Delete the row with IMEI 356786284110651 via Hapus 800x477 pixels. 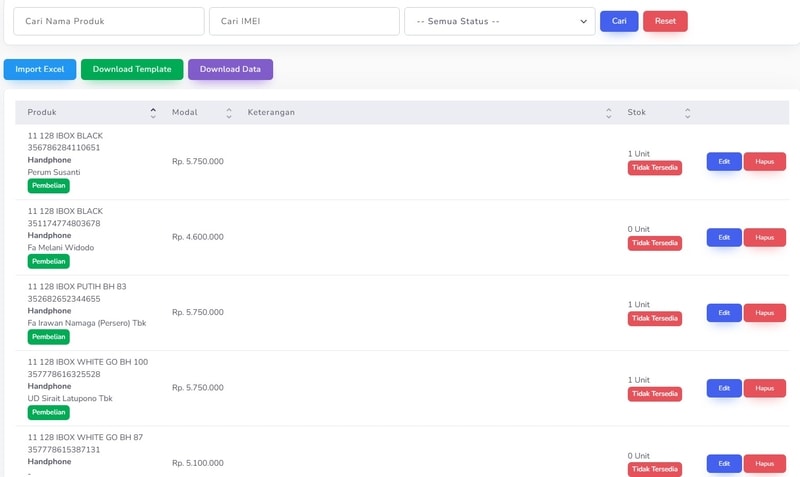(764, 162)
